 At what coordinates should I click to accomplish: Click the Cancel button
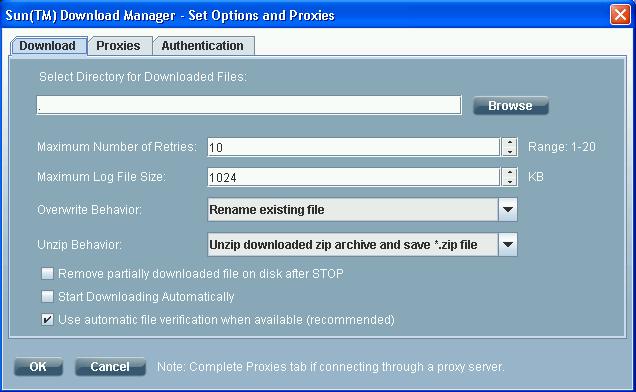click(x=110, y=367)
